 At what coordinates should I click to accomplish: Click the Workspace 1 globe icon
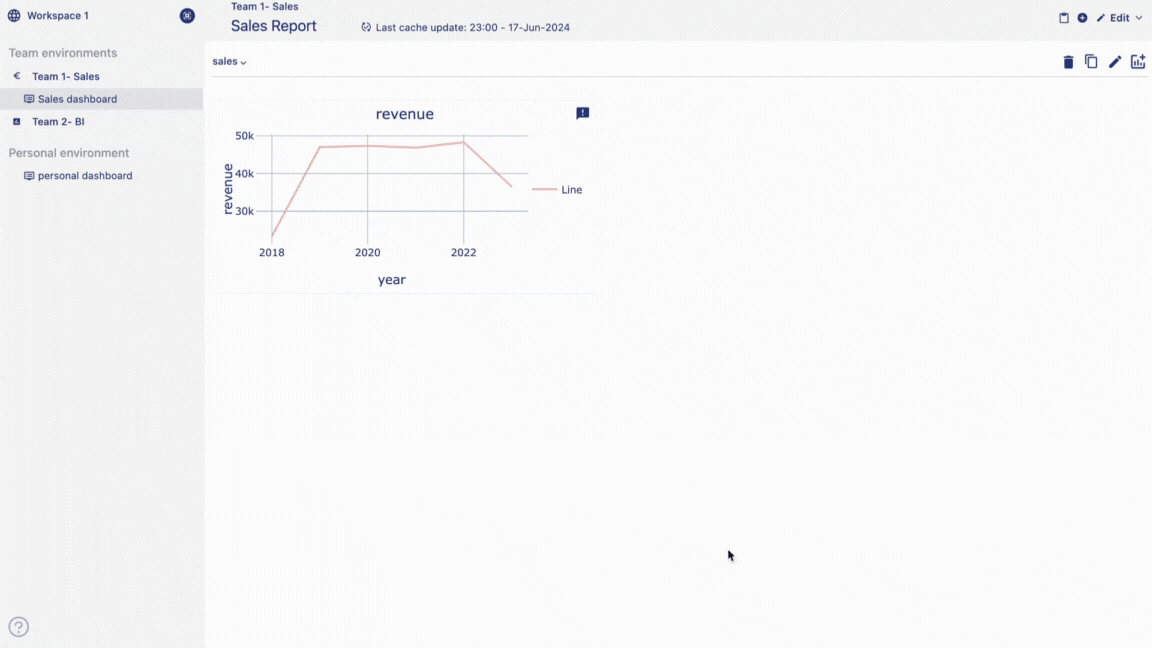point(14,15)
